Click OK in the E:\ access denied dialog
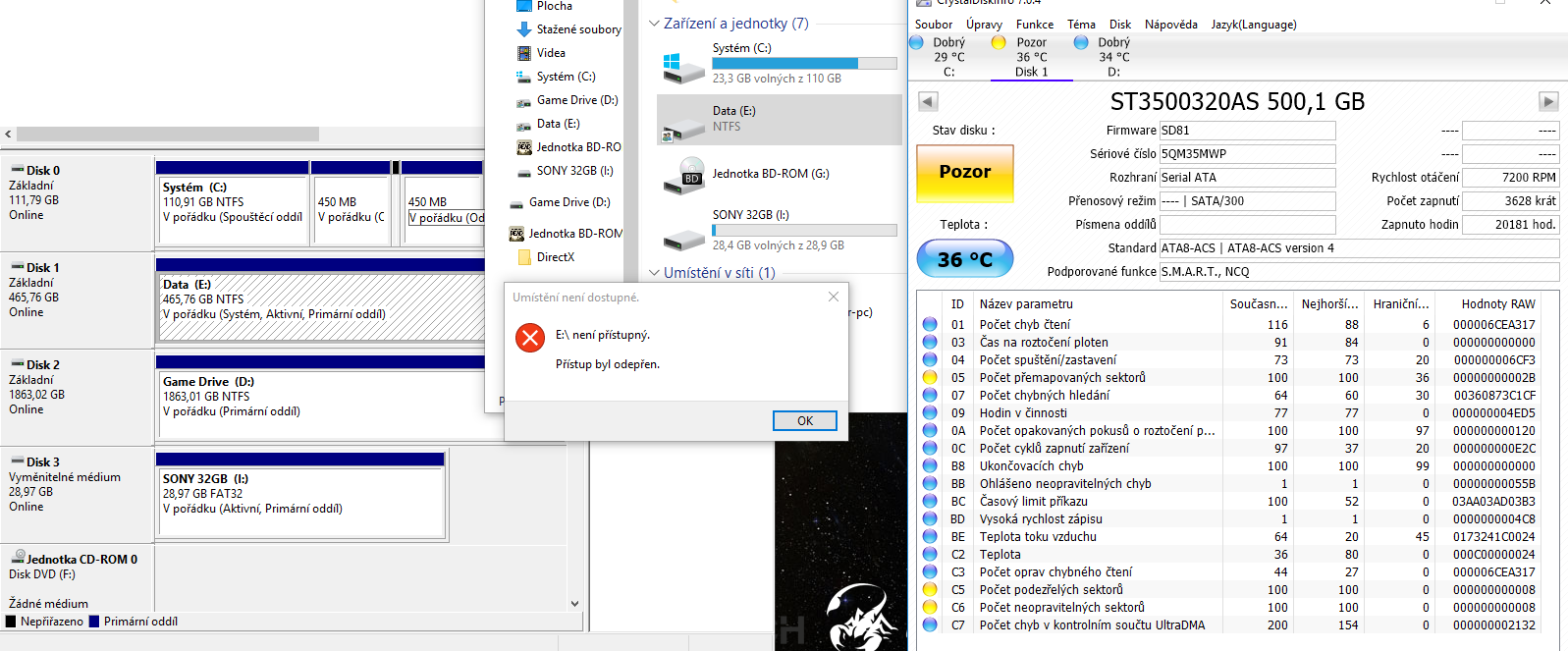This screenshot has height=651, width=1568. (805, 421)
